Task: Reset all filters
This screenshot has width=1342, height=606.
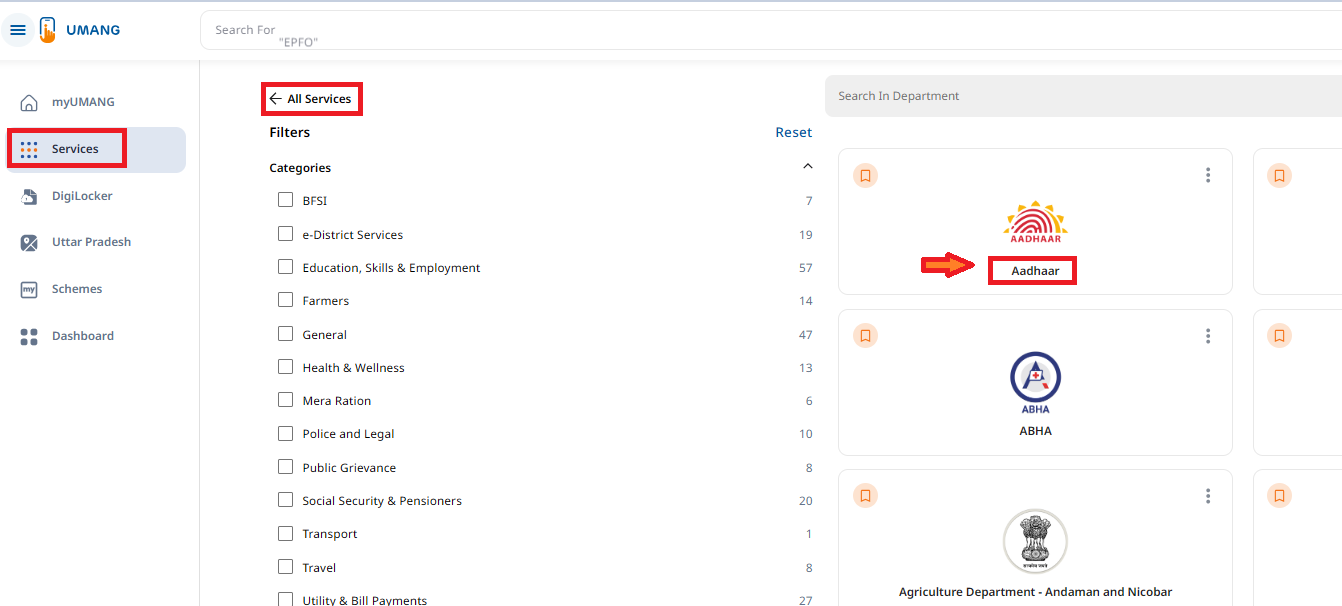Action: [x=793, y=132]
